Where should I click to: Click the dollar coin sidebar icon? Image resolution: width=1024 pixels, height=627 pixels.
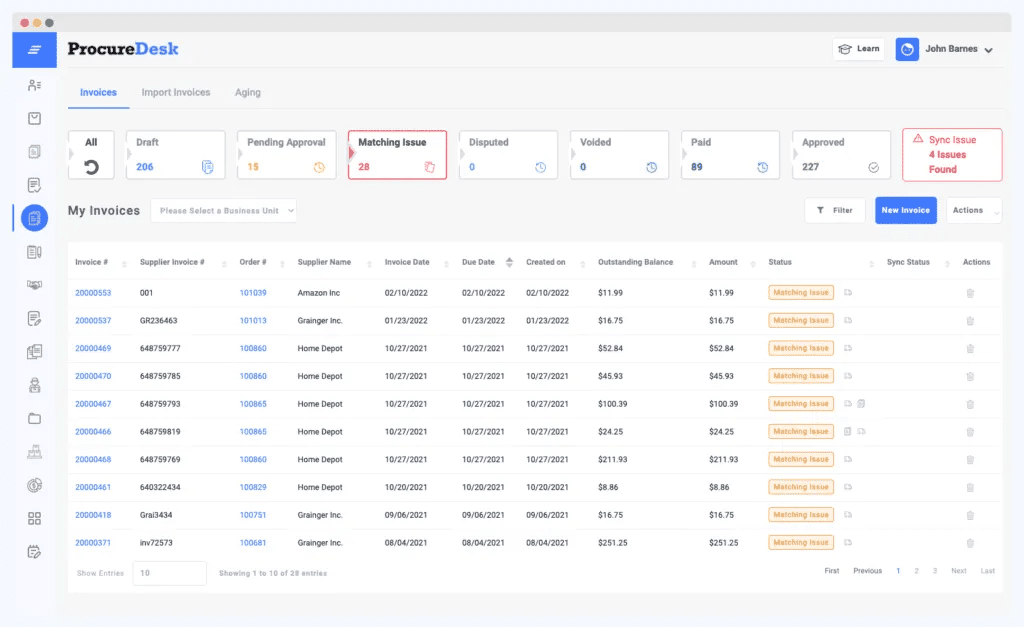(x=34, y=485)
